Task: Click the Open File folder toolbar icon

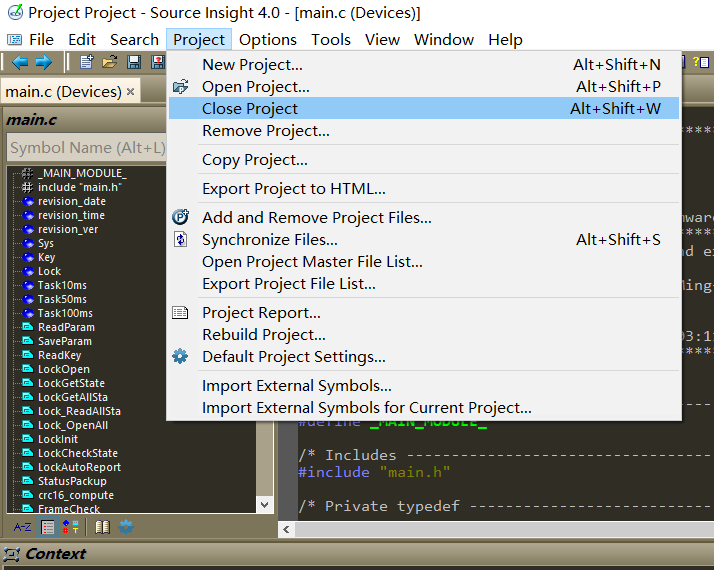Action: [110, 61]
